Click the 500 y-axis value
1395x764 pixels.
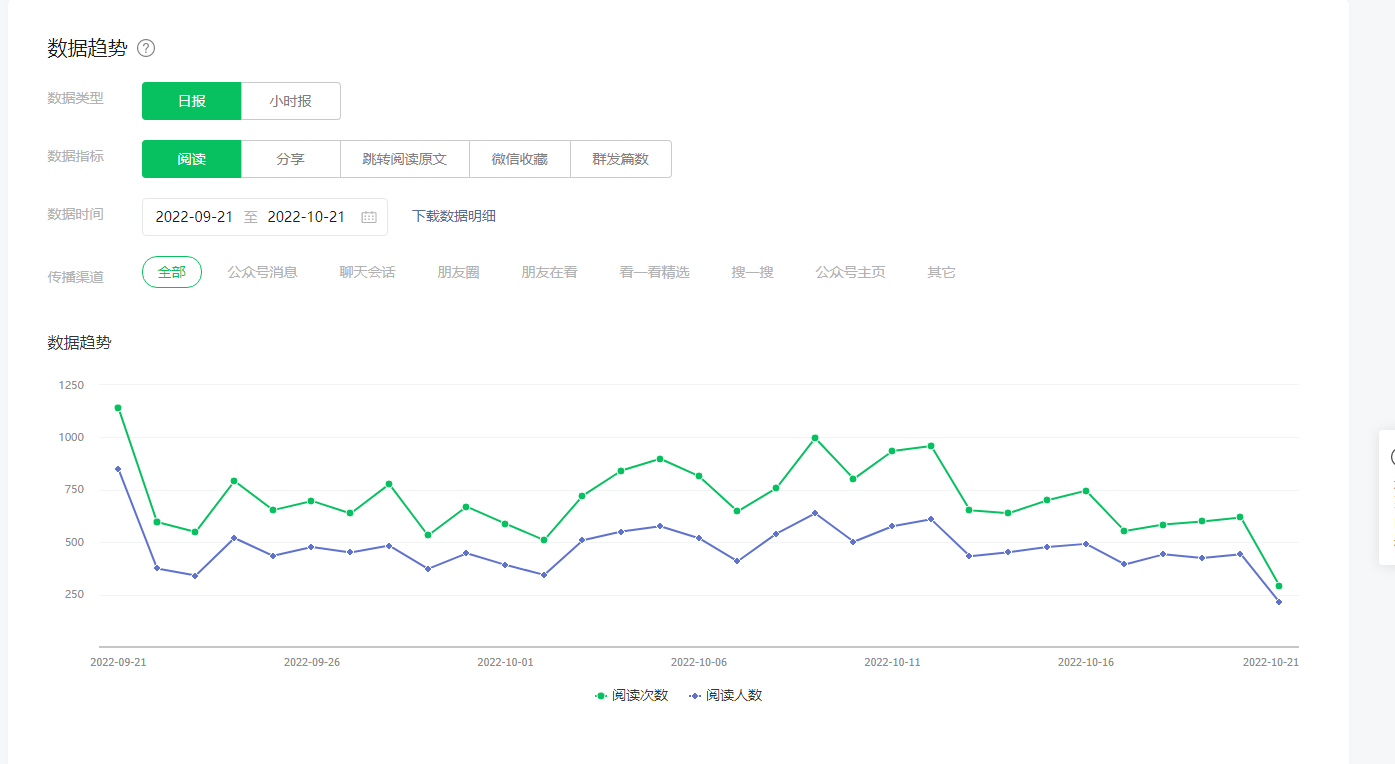[x=75, y=542]
